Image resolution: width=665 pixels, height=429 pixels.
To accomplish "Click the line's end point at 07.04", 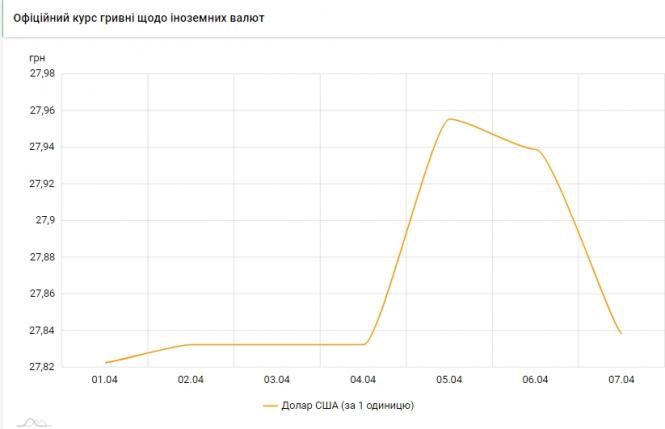I will point(622,333).
